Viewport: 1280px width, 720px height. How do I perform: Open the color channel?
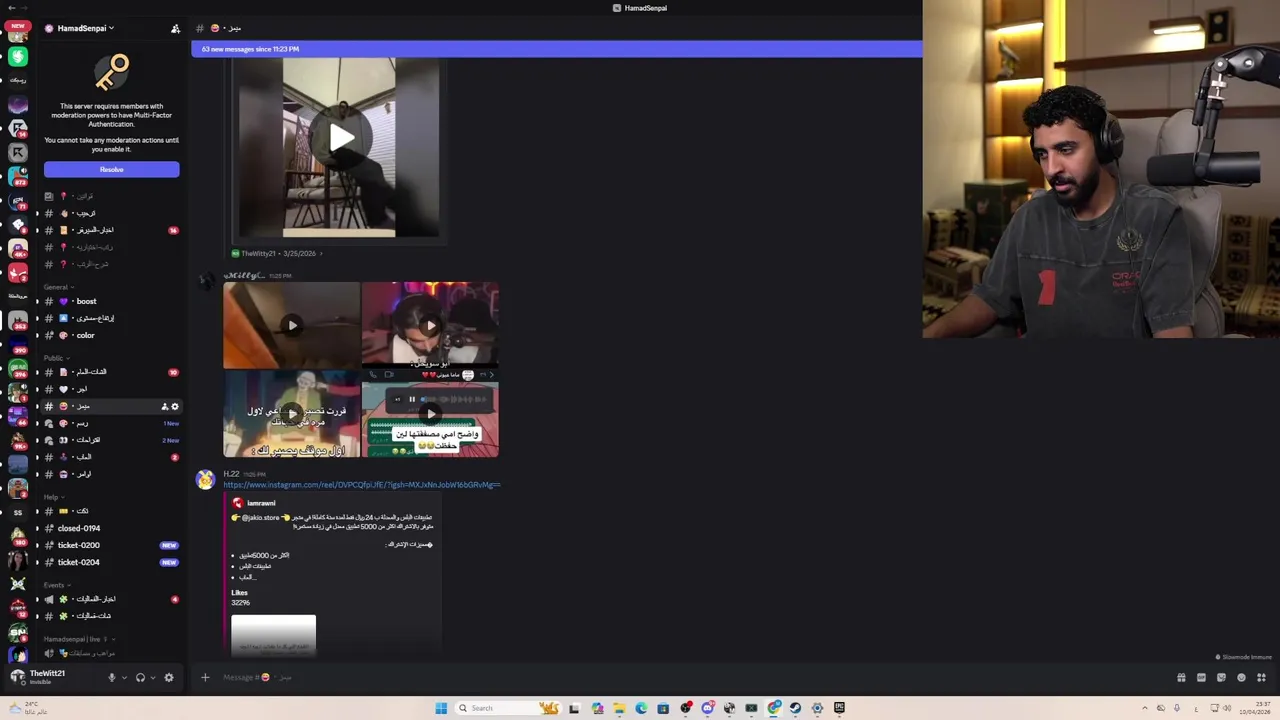pyautogui.click(x=110, y=335)
